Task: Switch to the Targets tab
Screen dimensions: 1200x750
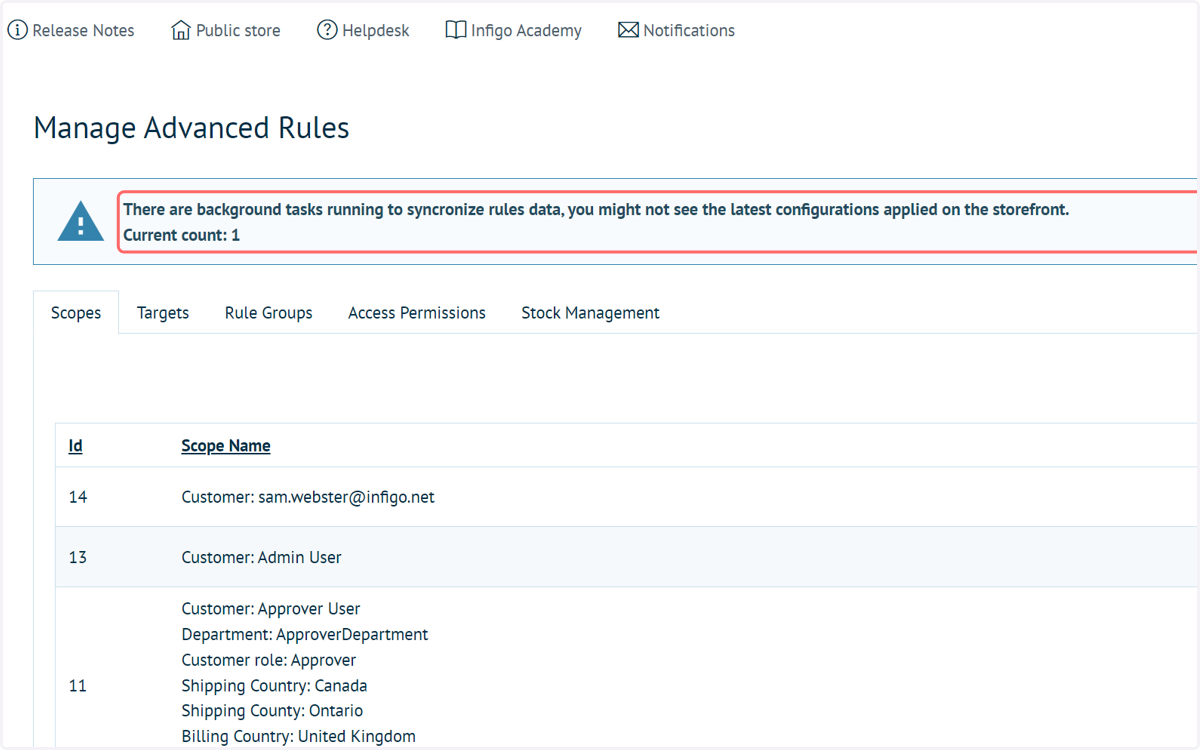Action: (x=163, y=313)
